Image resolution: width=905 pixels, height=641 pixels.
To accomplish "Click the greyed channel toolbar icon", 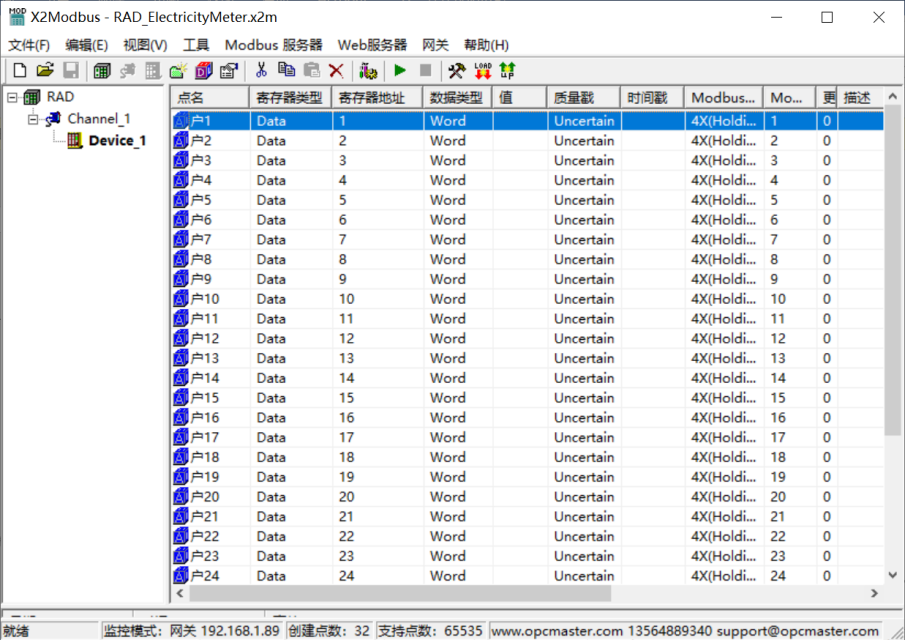I will (x=128, y=71).
